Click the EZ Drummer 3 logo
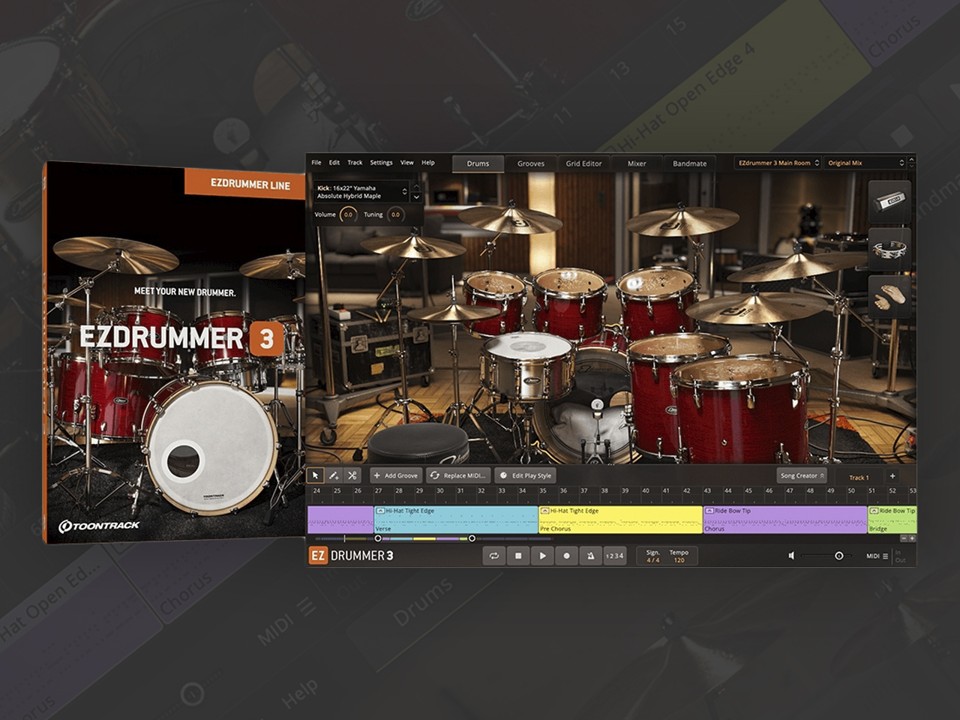Image resolution: width=960 pixels, height=720 pixels. click(x=351, y=555)
